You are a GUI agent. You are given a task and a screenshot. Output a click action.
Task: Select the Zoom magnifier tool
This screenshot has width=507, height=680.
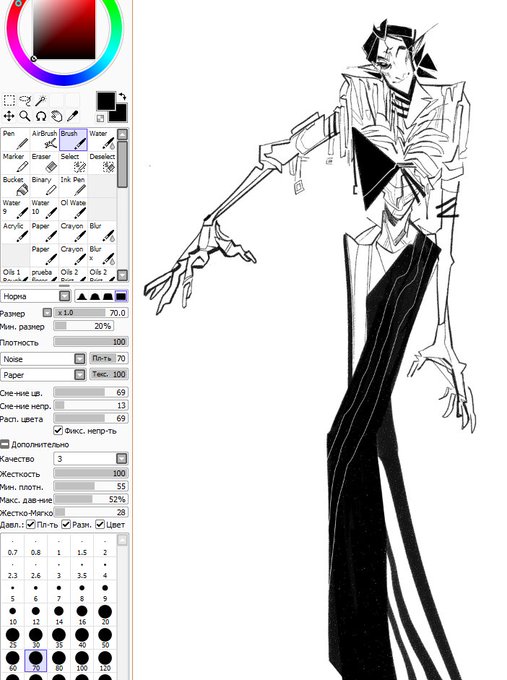pos(26,116)
